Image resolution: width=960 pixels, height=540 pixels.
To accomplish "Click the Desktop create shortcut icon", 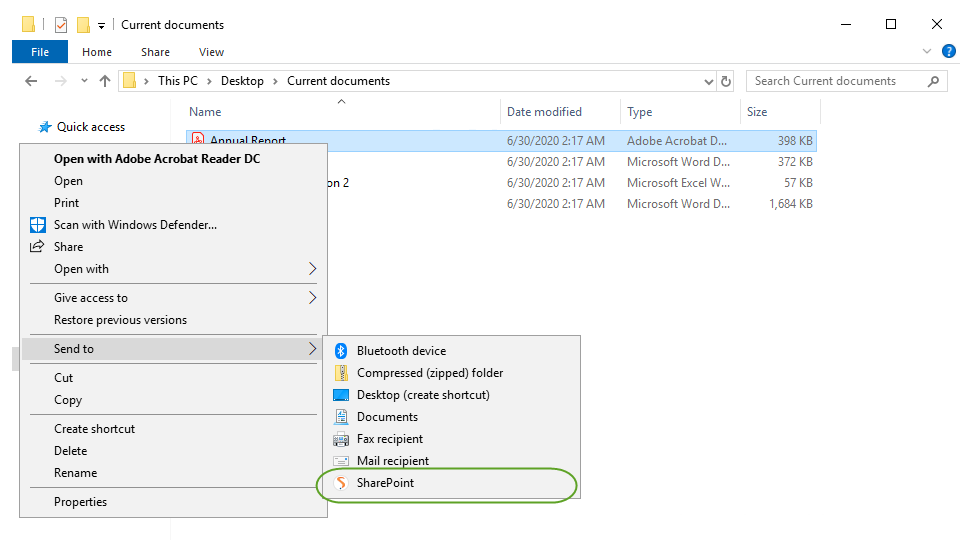I will [341, 395].
